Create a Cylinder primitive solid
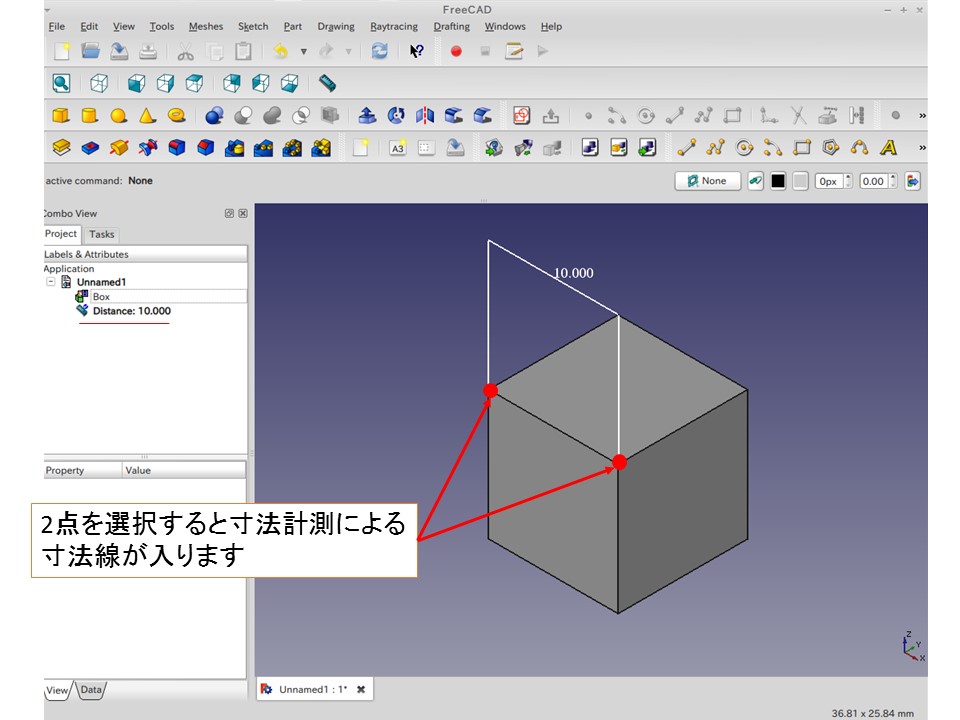Screen dimensions: 960x720 89,116
